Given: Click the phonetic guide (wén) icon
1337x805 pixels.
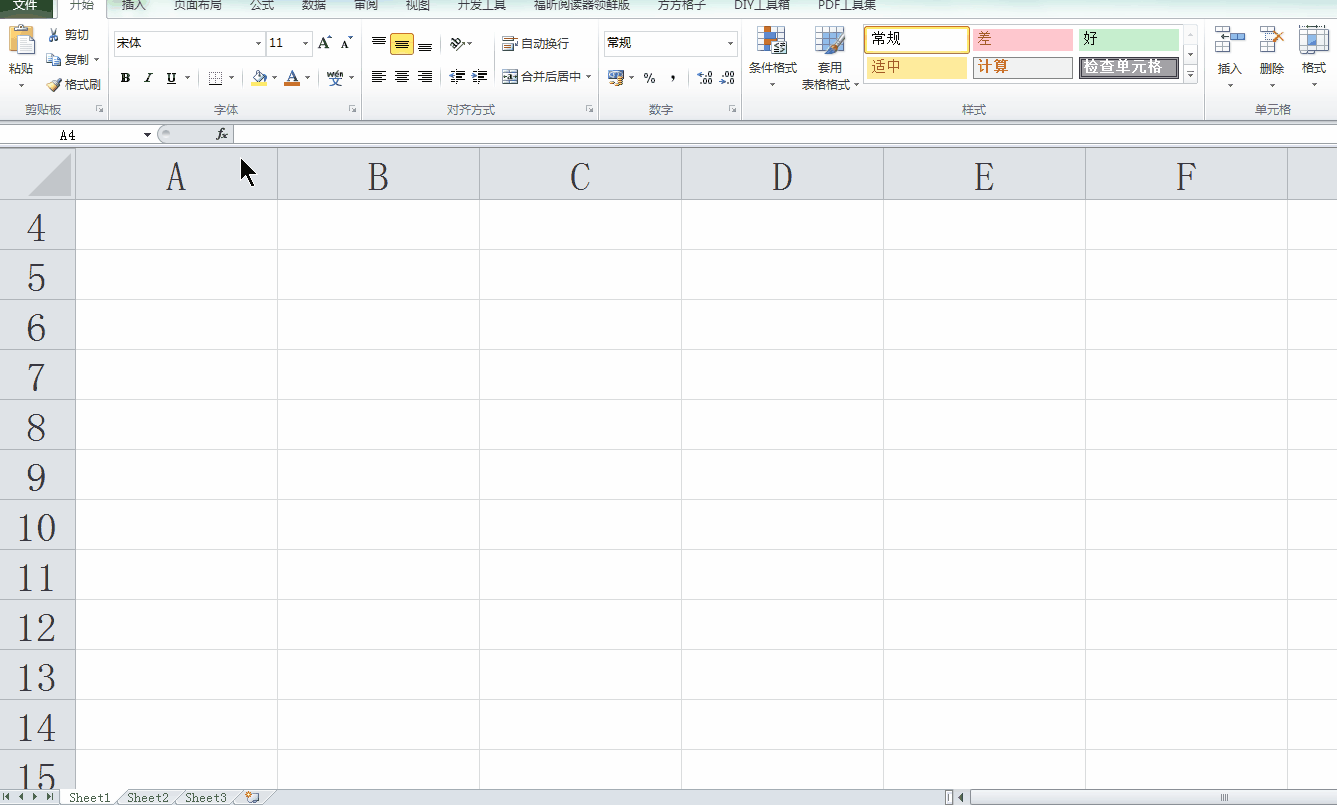Looking at the screenshot, I should tap(335, 77).
